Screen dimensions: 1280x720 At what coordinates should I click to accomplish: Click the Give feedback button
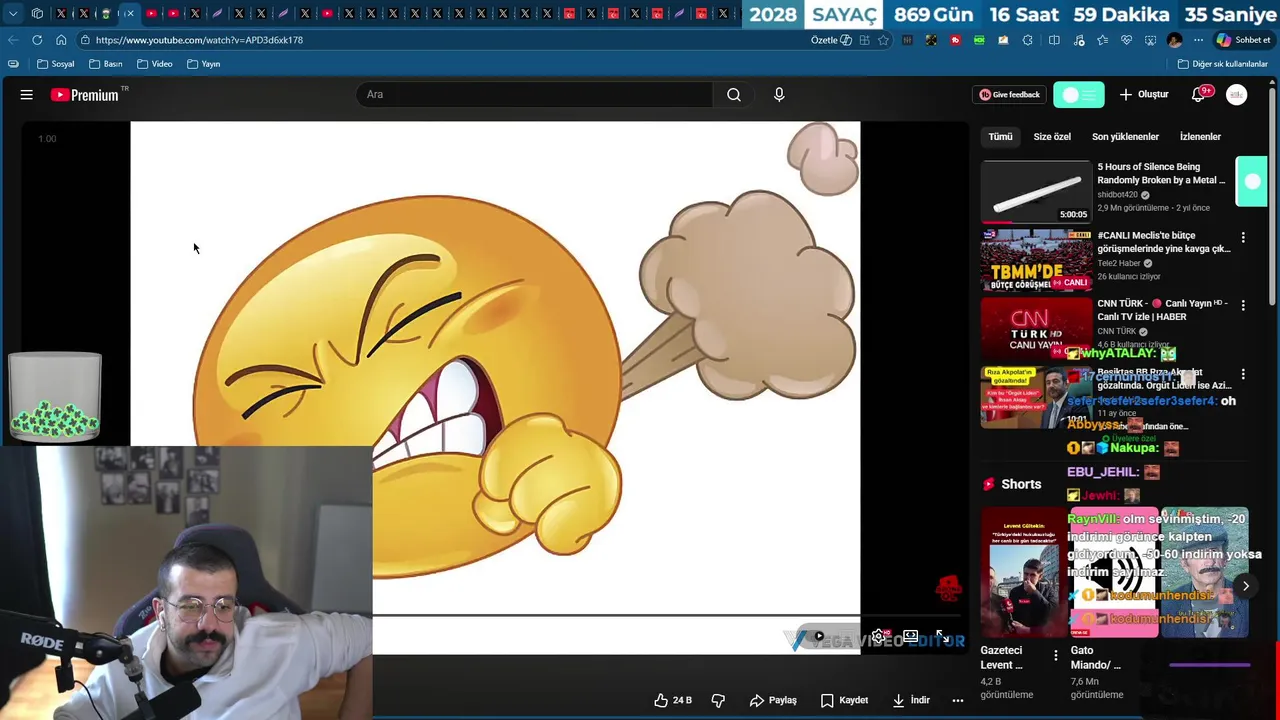pos(1010,95)
